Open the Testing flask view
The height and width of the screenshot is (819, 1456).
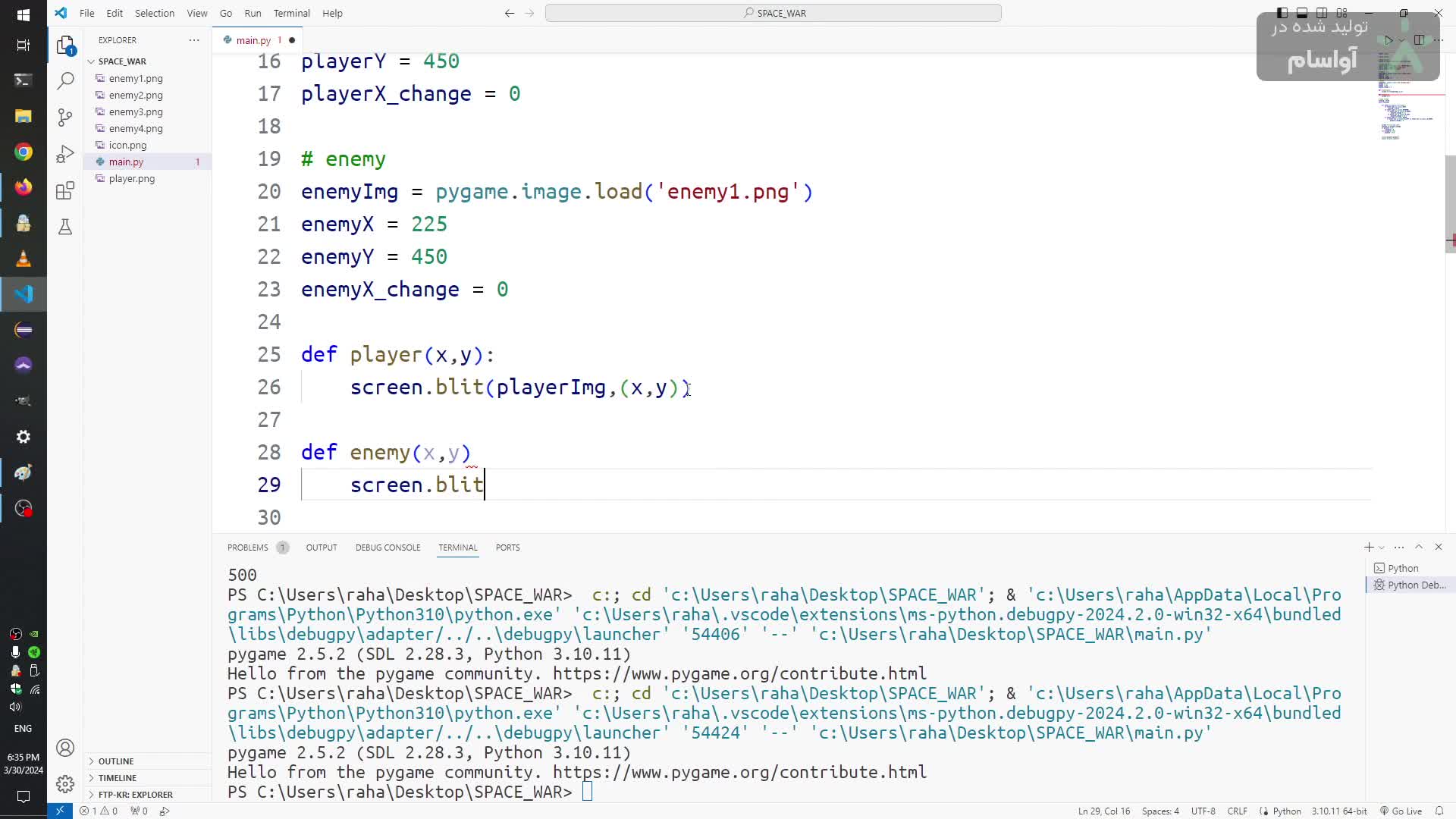[66, 227]
